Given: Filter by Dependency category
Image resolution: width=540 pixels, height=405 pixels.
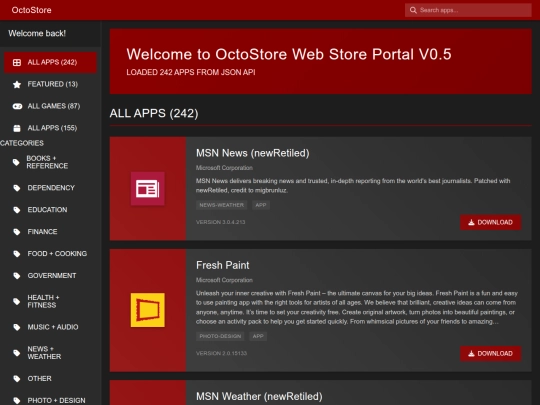Looking at the screenshot, I should point(50,188).
